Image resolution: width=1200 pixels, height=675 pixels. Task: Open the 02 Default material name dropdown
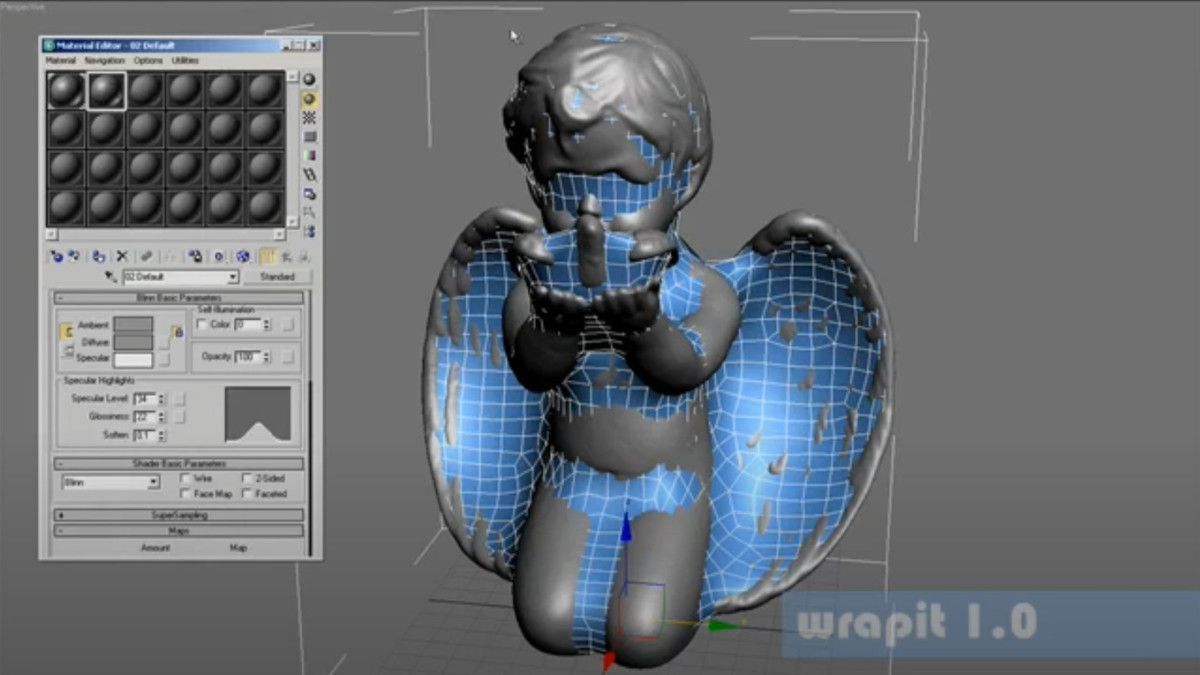tap(233, 276)
